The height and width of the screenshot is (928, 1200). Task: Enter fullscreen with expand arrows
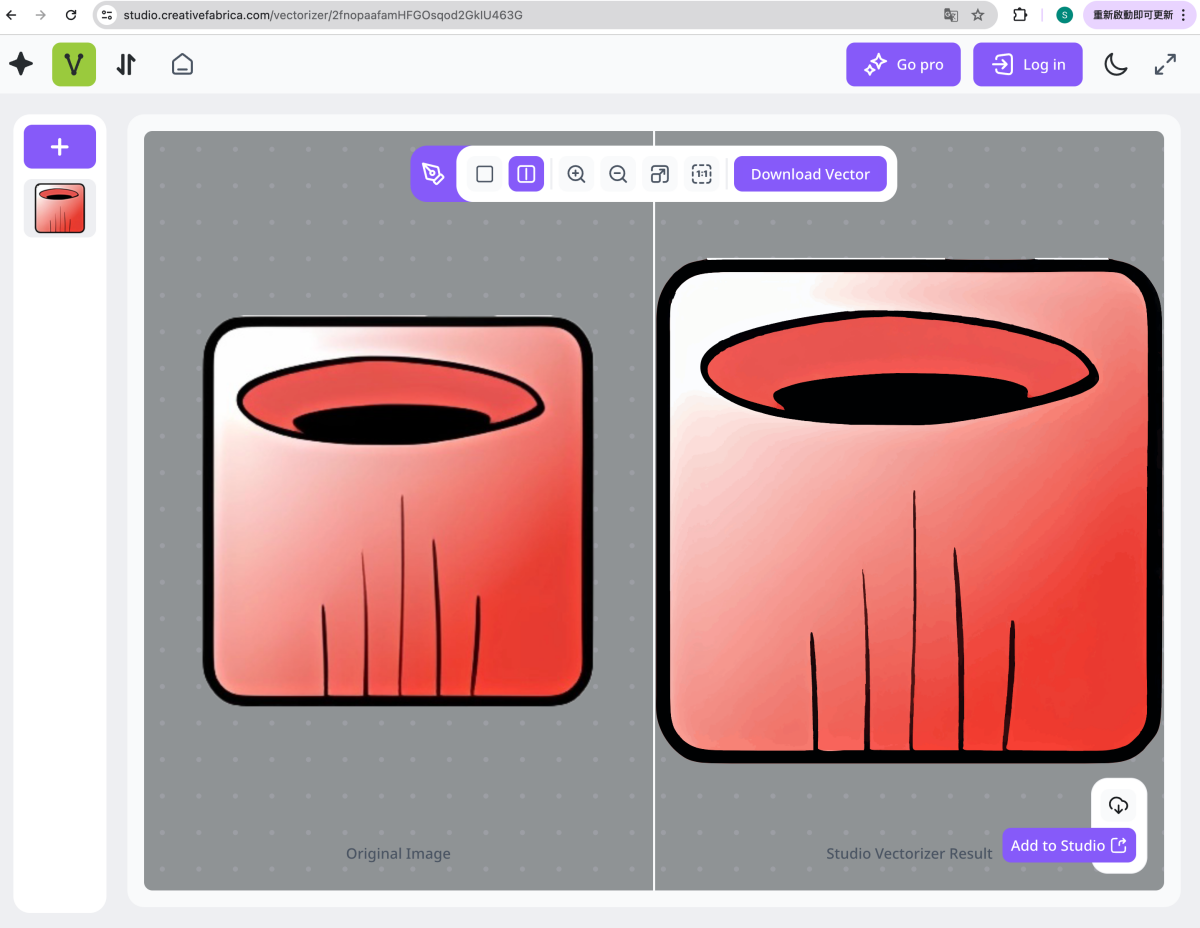pyautogui.click(x=1165, y=65)
